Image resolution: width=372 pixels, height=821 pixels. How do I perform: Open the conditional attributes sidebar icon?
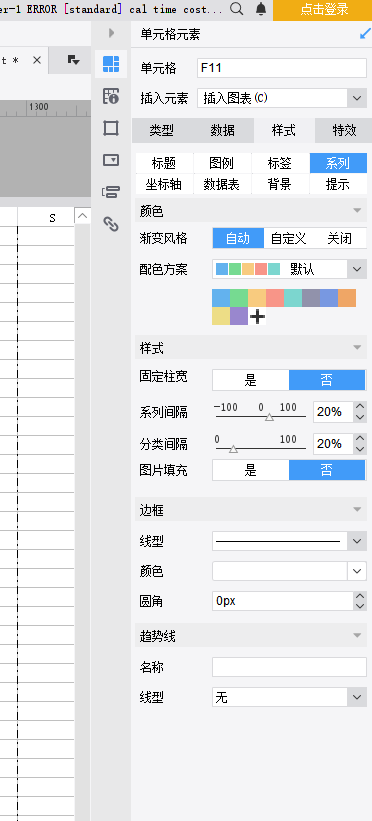click(x=111, y=192)
